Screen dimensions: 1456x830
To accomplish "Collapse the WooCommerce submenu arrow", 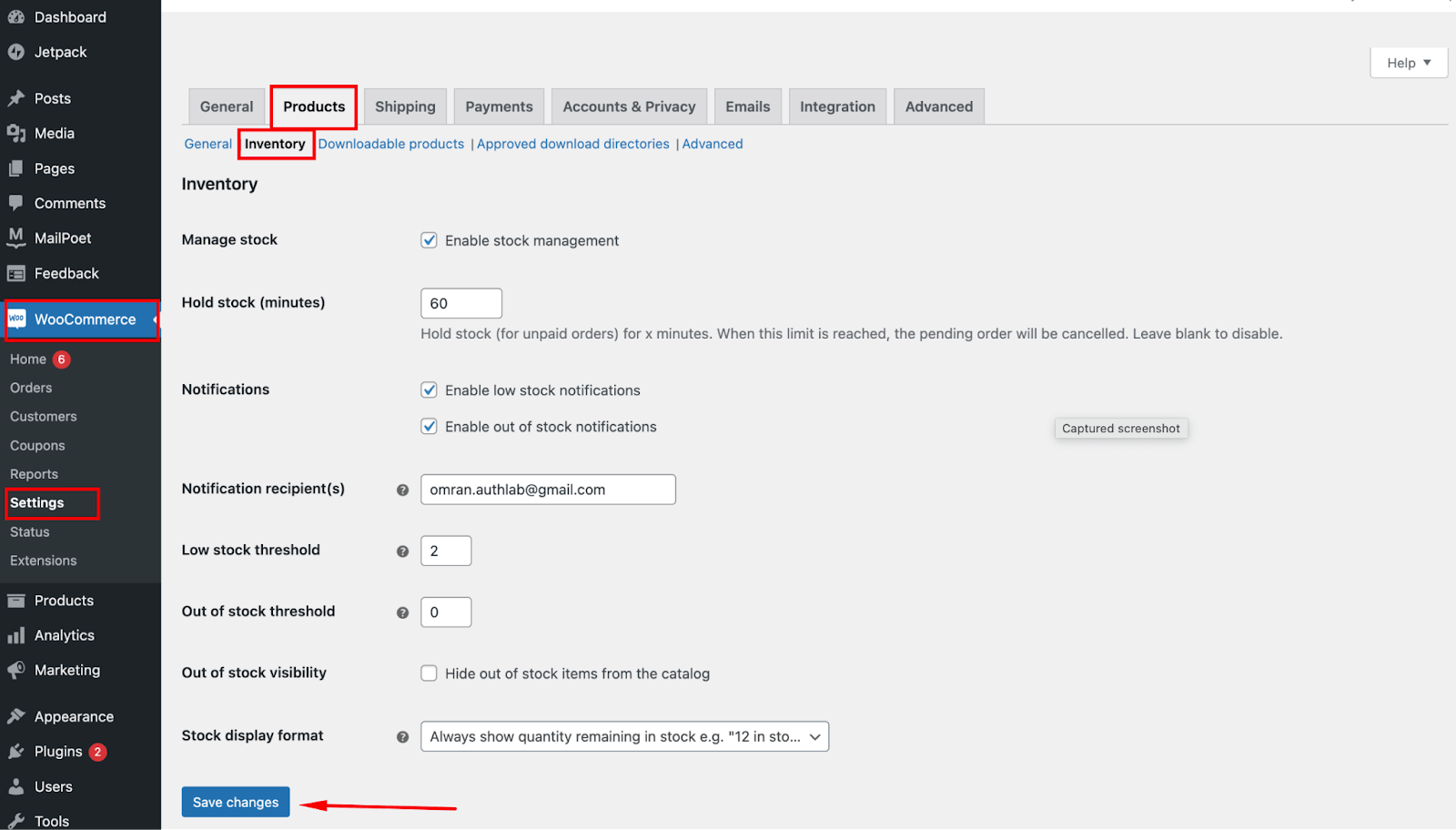I will [154, 319].
